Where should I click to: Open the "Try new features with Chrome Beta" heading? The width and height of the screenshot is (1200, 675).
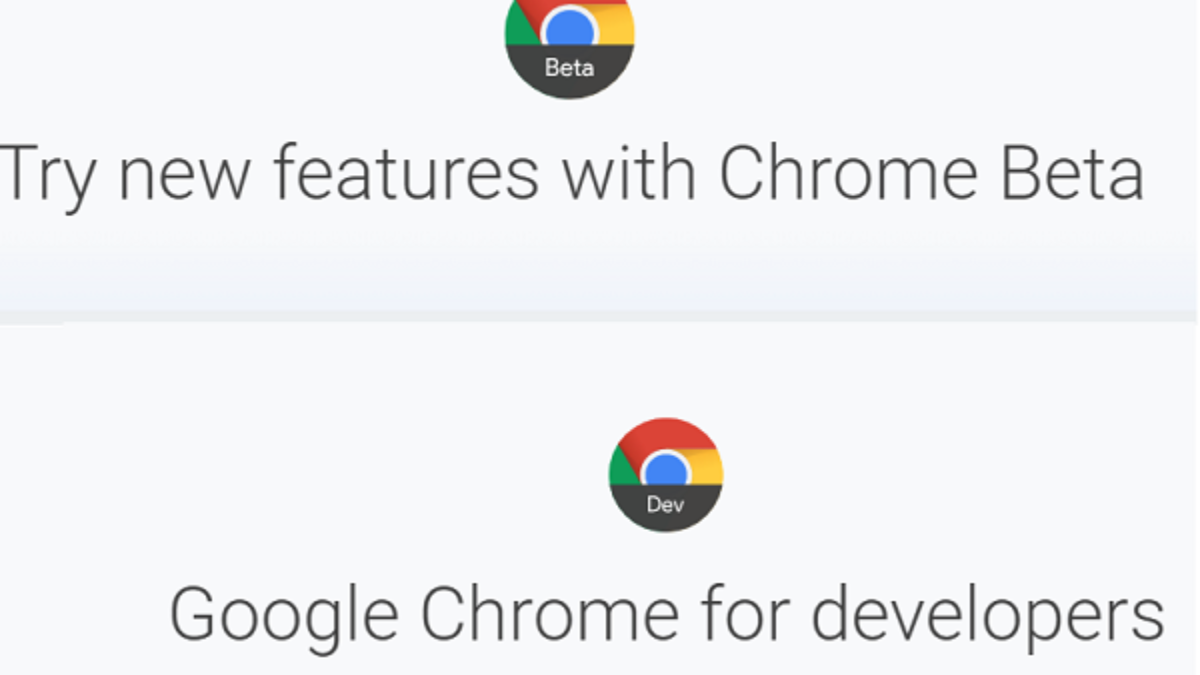click(570, 175)
